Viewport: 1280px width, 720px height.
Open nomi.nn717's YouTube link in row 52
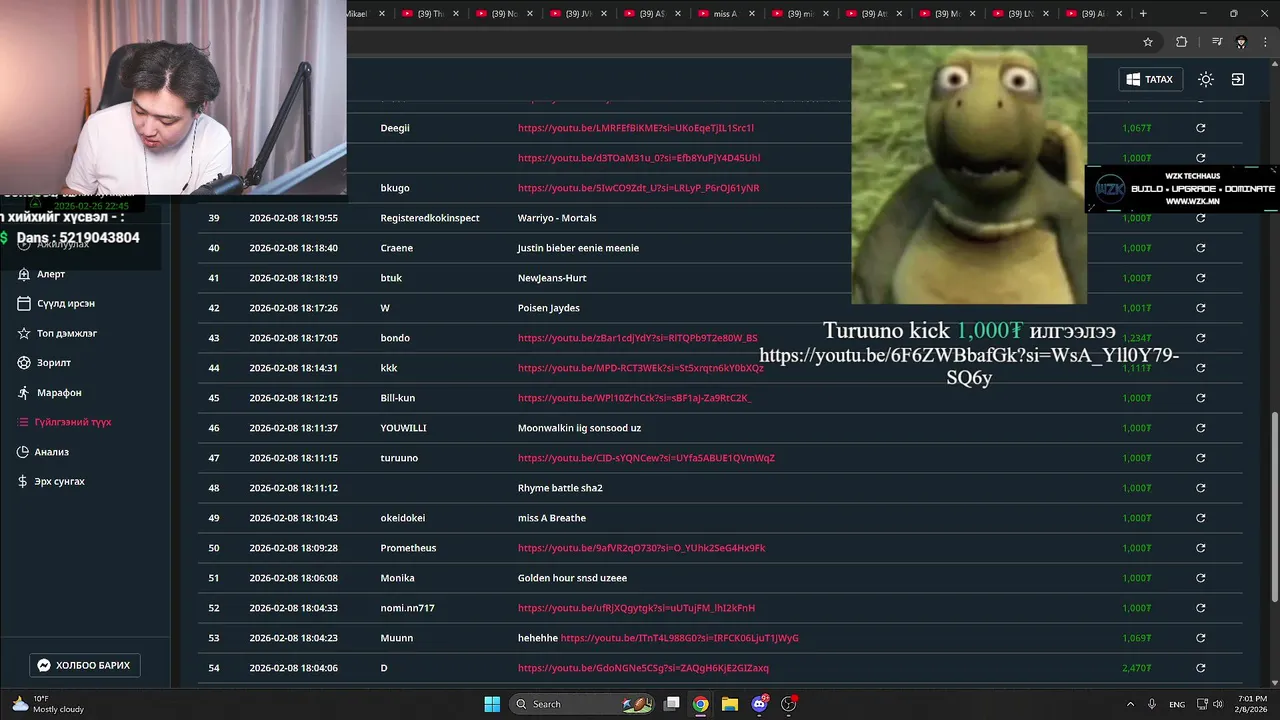click(x=636, y=608)
